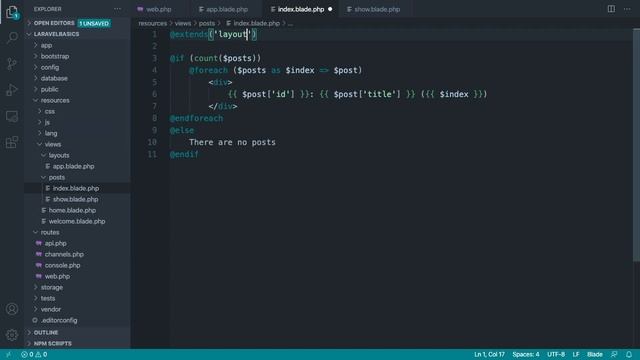Open Remote Explorer view
Viewport: 640px width, 360px height.
click(12, 116)
